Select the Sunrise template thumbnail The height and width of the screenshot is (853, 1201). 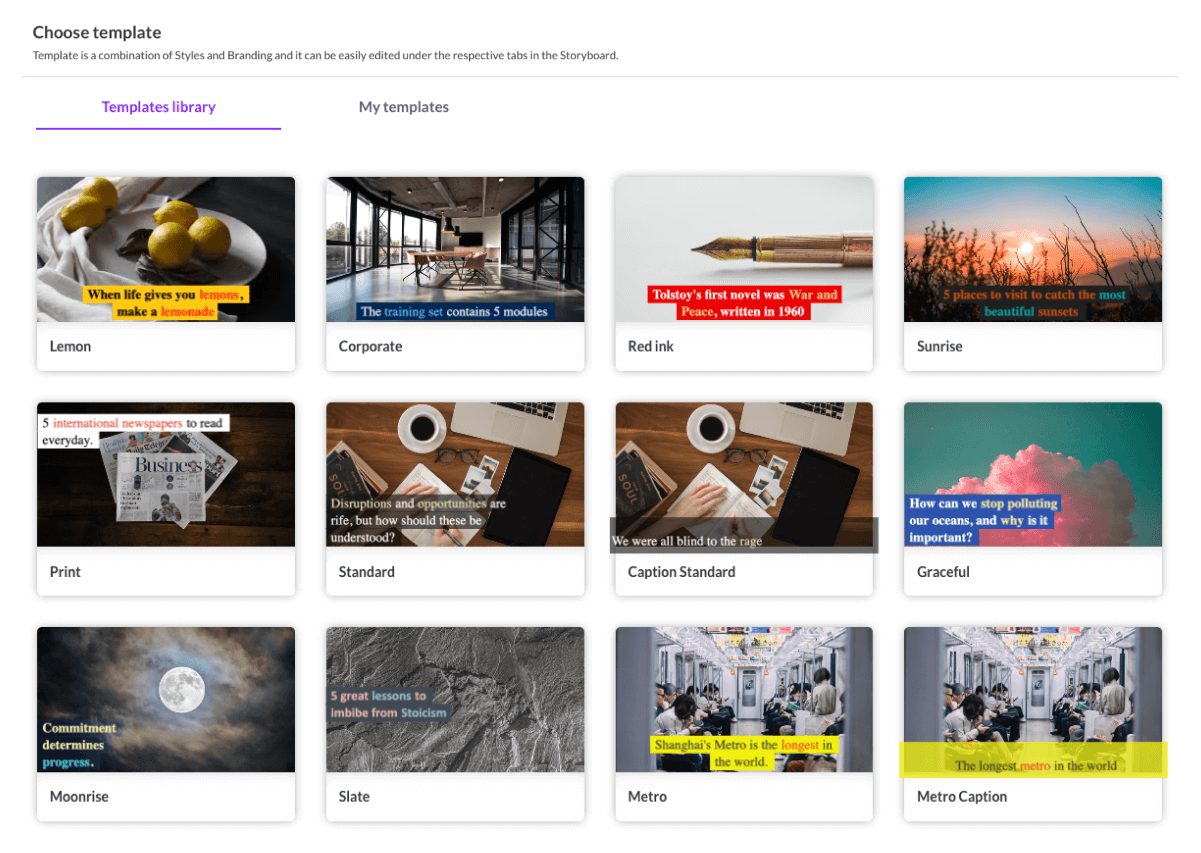coord(1033,249)
